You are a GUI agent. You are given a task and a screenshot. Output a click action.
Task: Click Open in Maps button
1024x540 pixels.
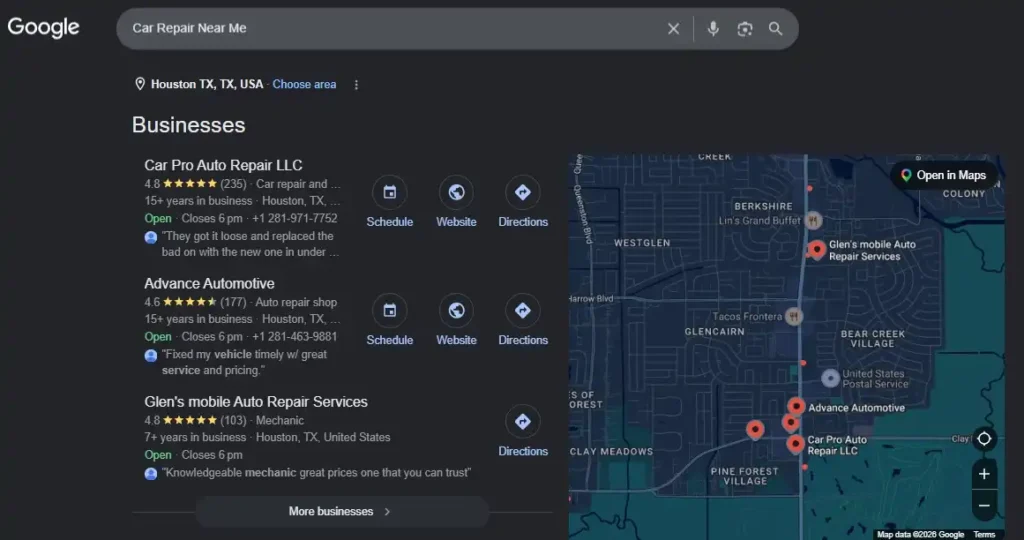944,175
